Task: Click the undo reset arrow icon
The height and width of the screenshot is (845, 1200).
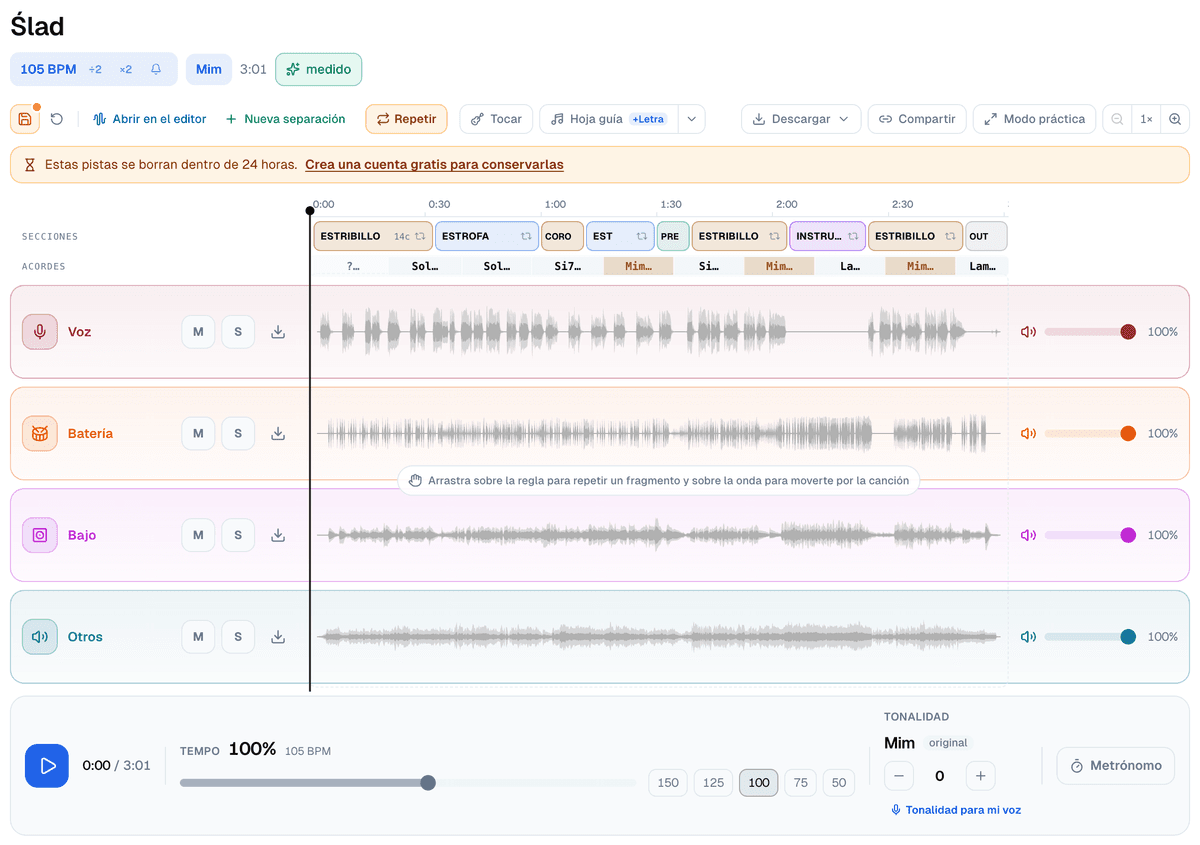Action: 57,119
